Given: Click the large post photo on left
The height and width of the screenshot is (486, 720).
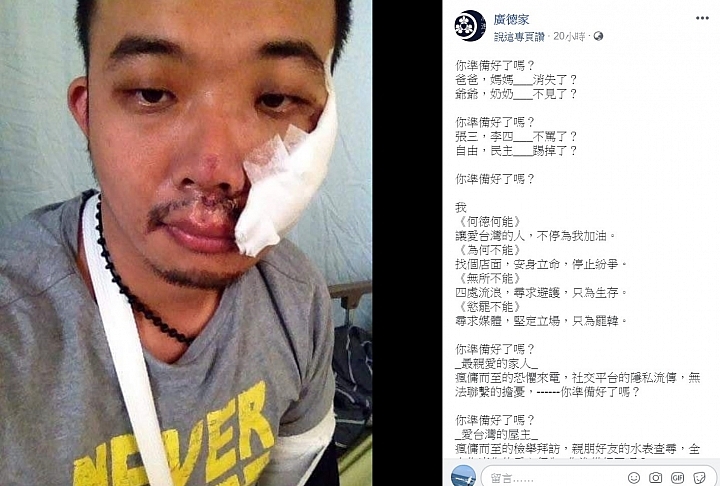Looking at the screenshot, I should click(186, 243).
